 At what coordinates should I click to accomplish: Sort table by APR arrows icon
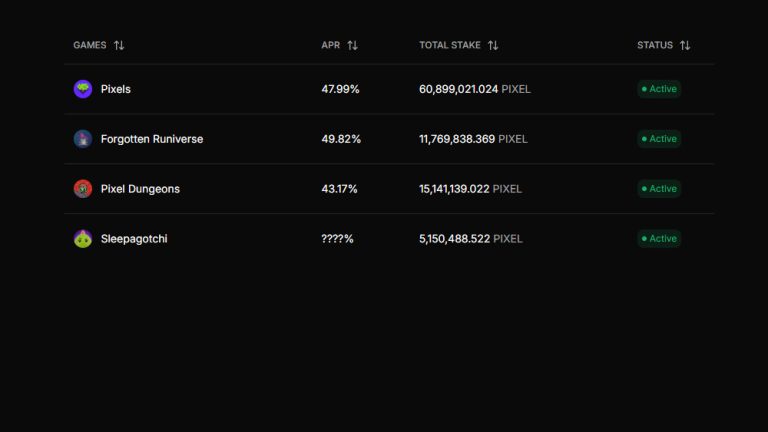coord(352,45)
